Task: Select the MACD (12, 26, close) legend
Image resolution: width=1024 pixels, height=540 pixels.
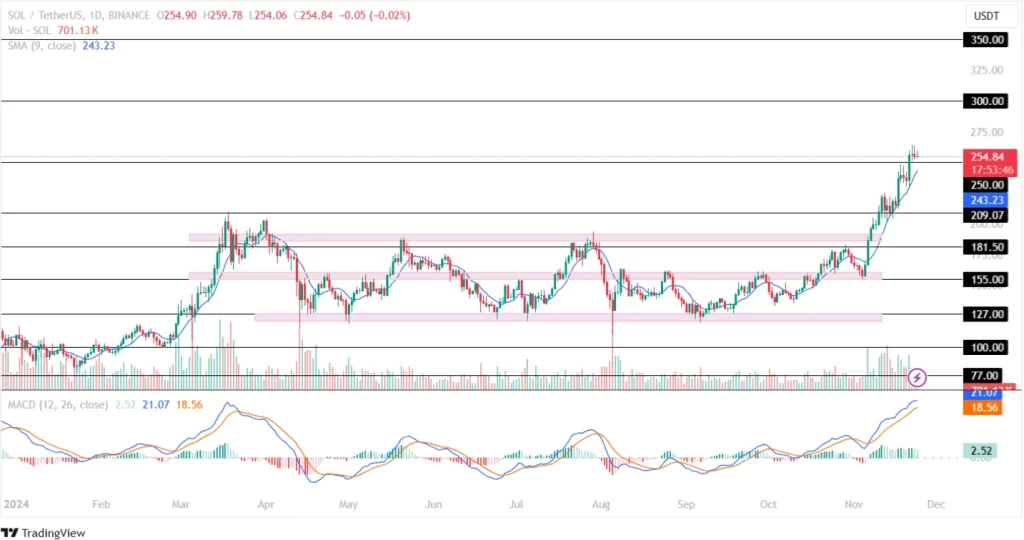Action: coord(57,405)
